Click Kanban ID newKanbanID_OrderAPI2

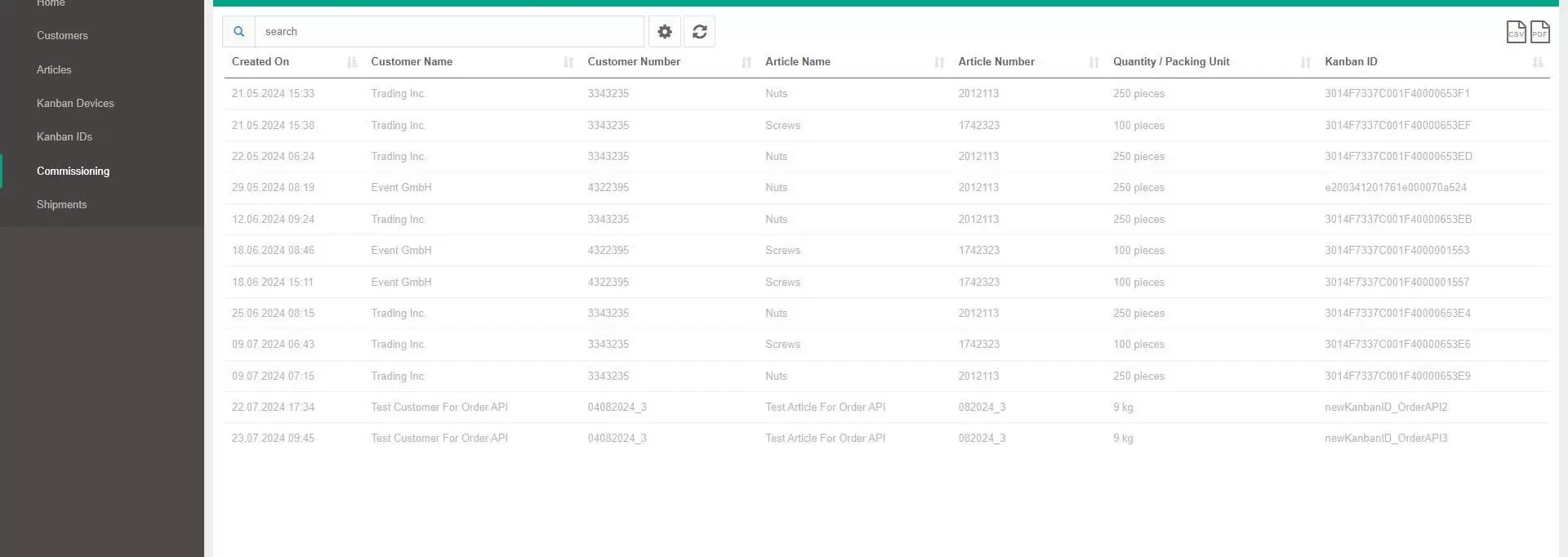coord(1386,407)
